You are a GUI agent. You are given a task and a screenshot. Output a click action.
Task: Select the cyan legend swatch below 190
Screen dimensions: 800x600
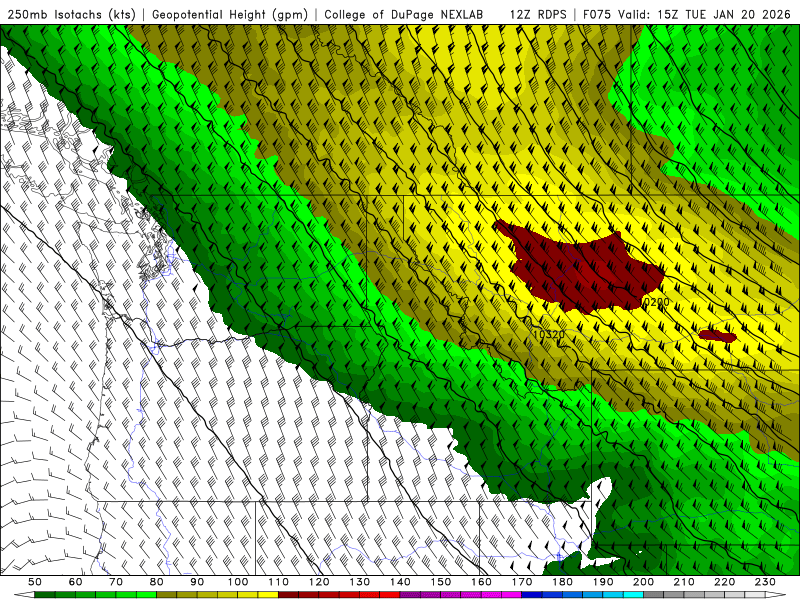613,595
